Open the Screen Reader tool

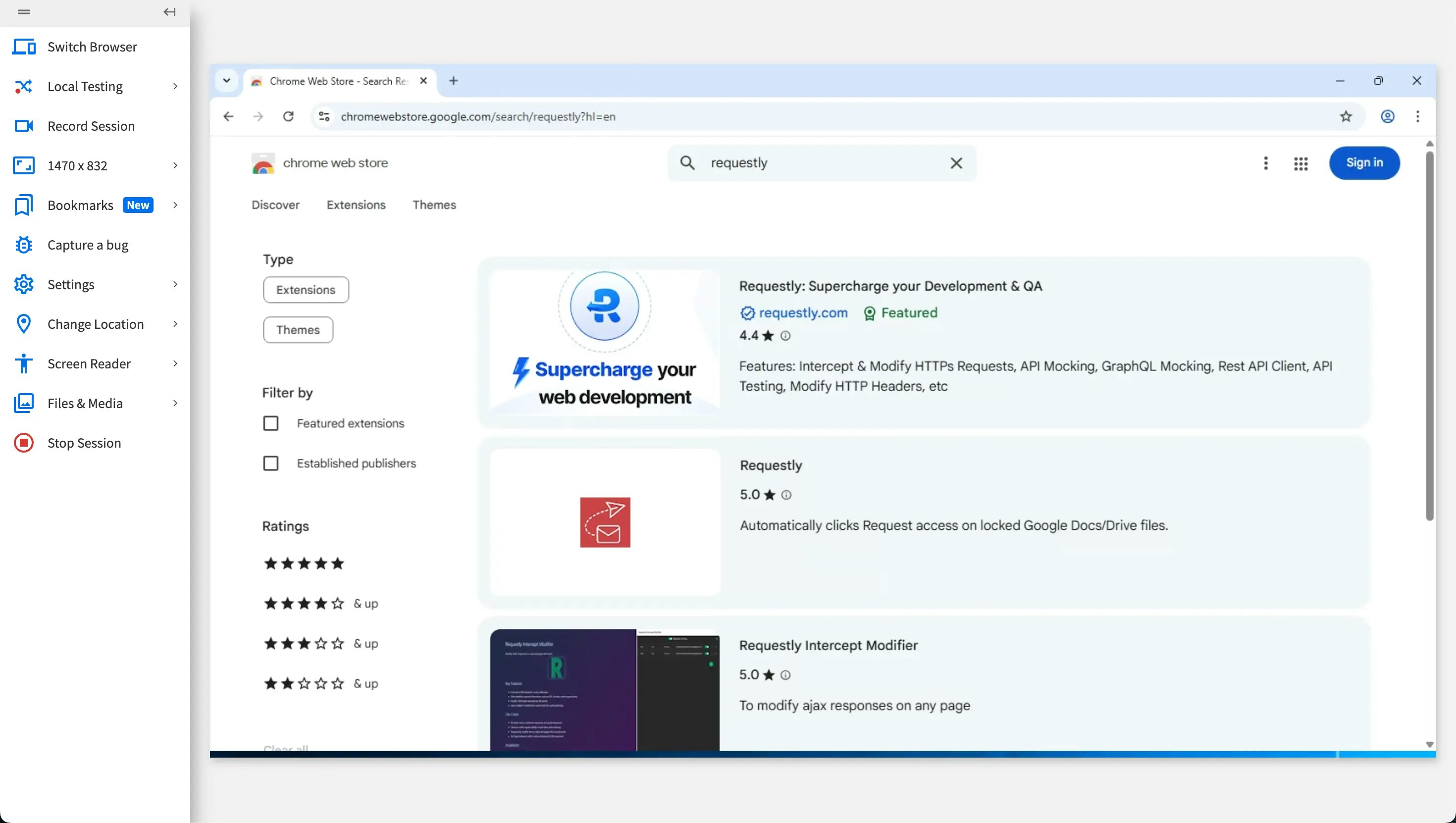[89, 363]
